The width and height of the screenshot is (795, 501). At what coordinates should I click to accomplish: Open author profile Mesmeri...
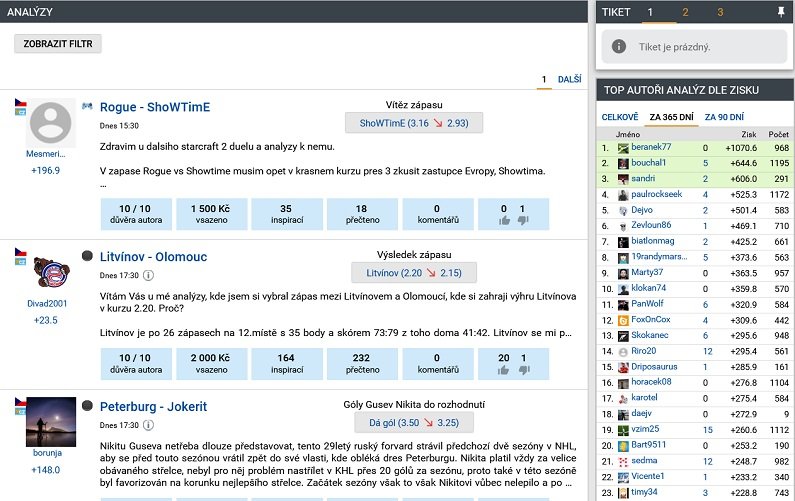[46, 154]
